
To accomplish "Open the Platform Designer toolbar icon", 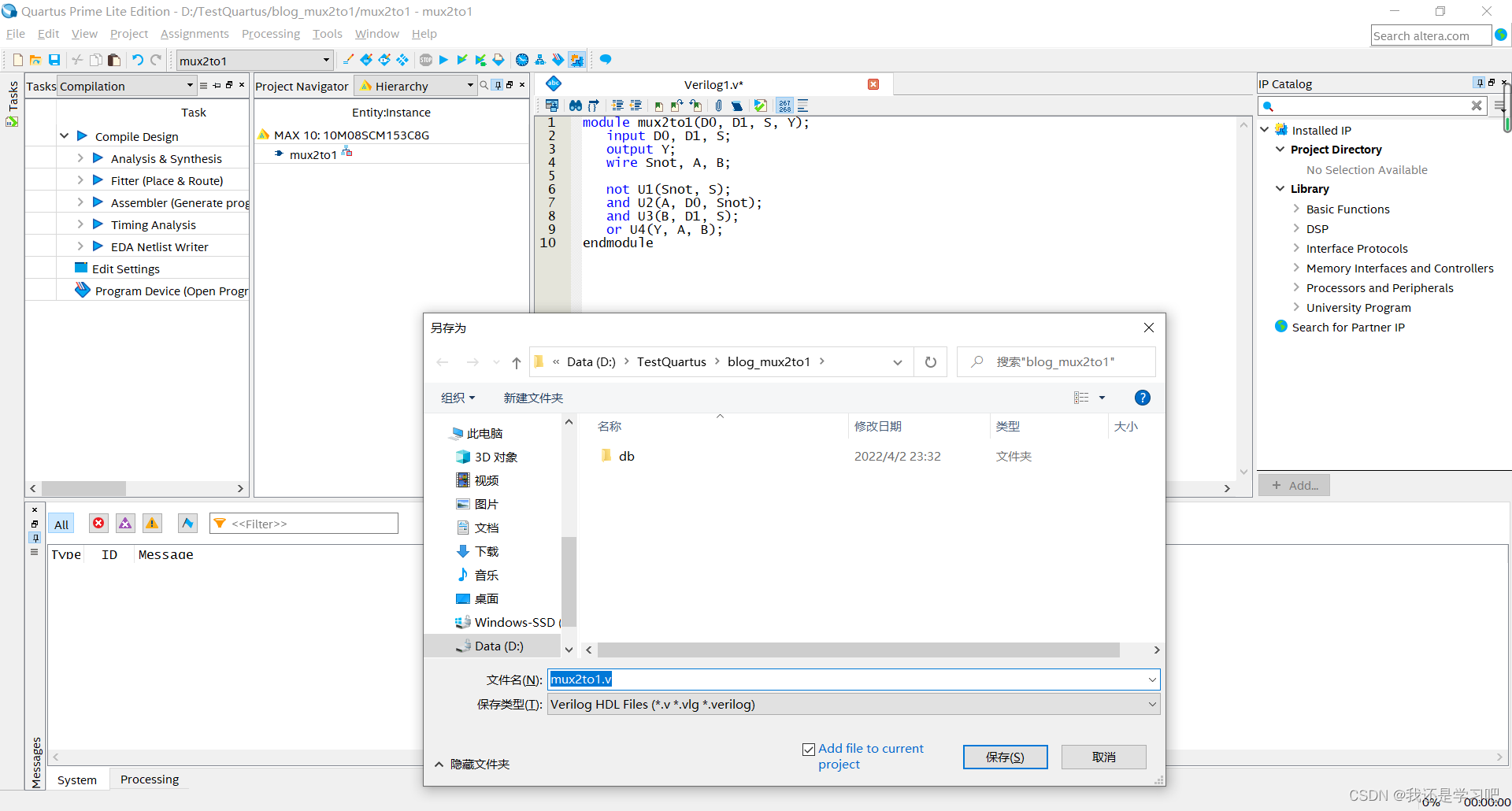I will [x=577, y=60].
